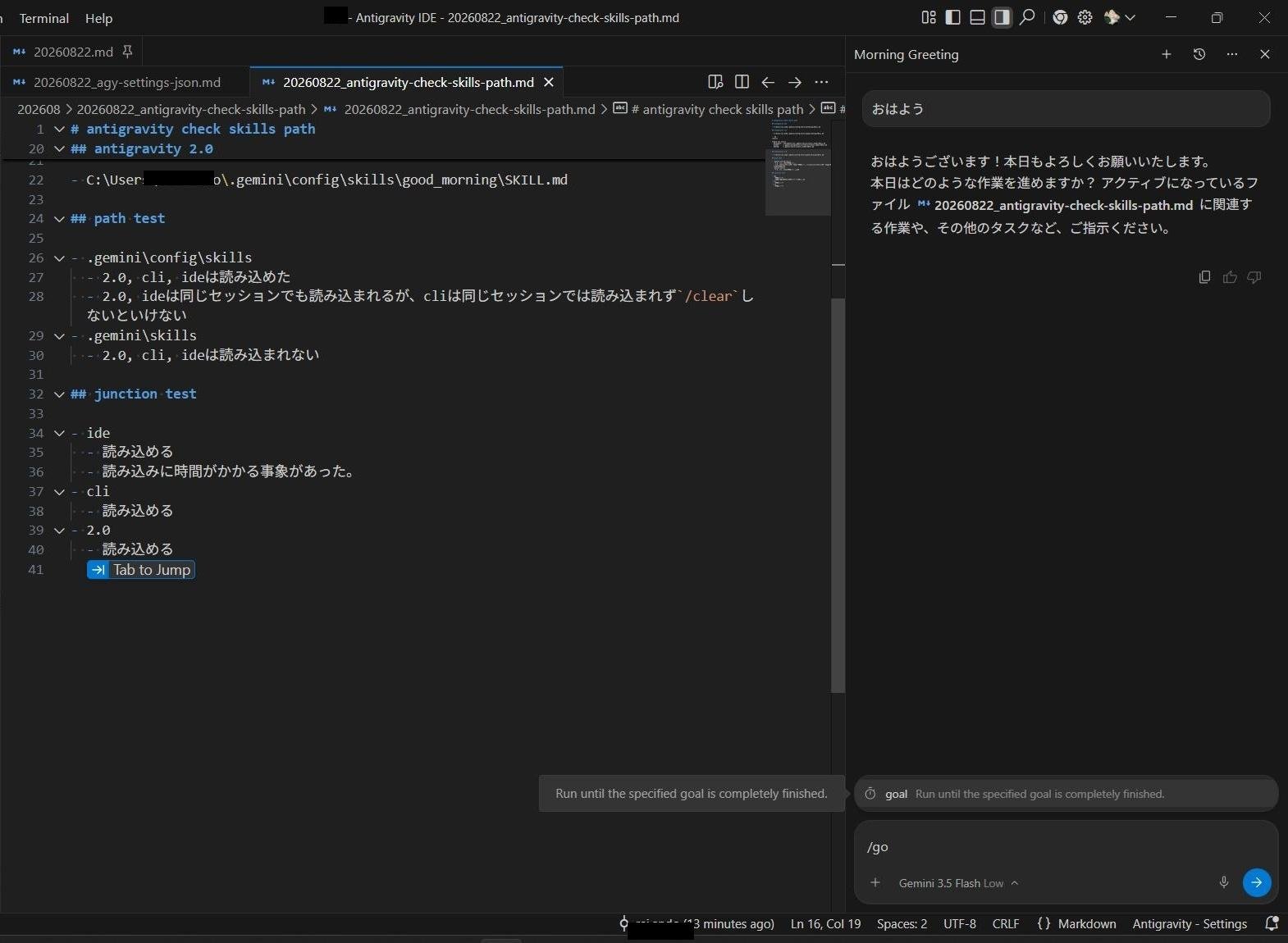Unpin the 20260822.md tab pin icon
The image size is (1288, 943).
pyautogui.click(x=127, y=52)
